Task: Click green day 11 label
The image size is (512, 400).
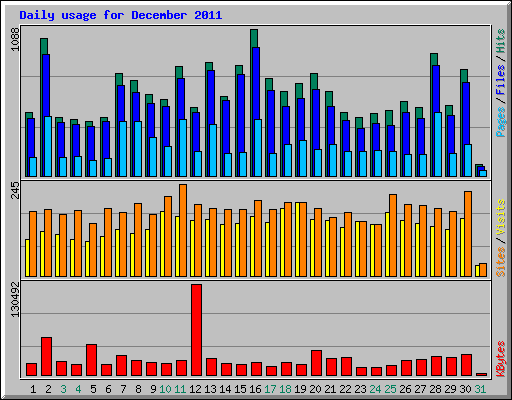Action: (x=180, y=389)
